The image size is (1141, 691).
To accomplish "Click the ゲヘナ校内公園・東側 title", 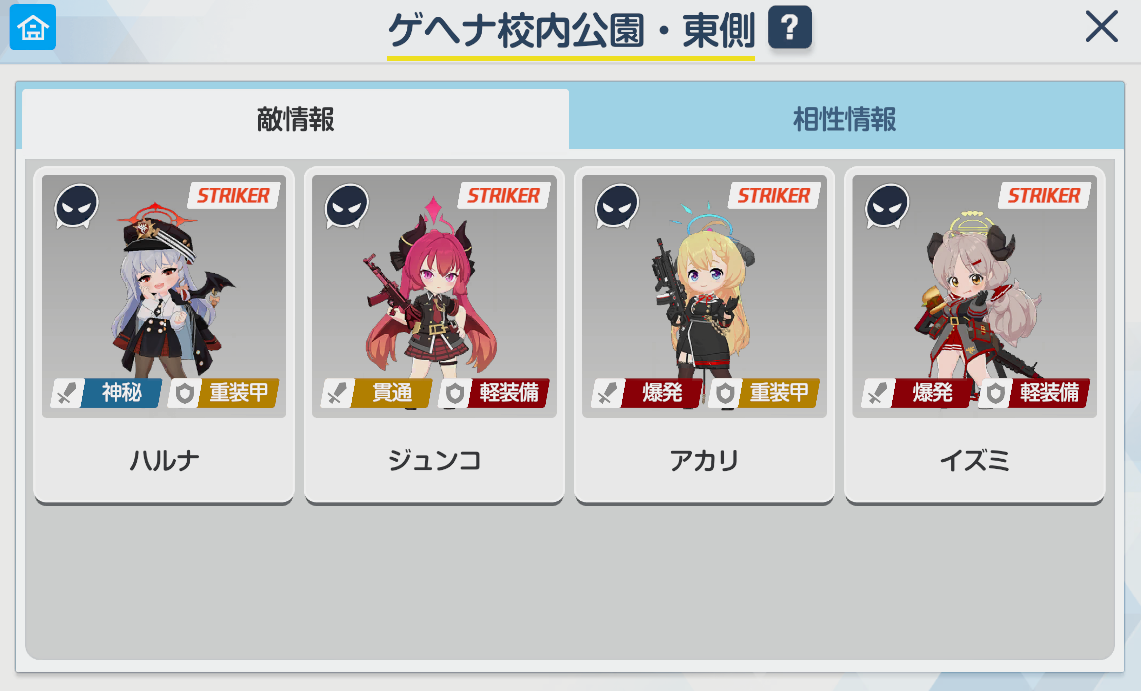I will point(570,31).
